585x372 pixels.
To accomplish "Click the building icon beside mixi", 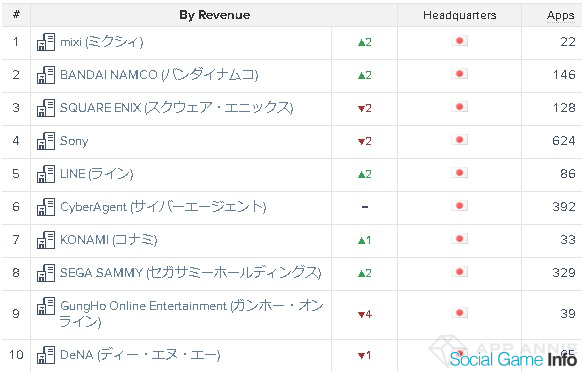I will [46, 42].
